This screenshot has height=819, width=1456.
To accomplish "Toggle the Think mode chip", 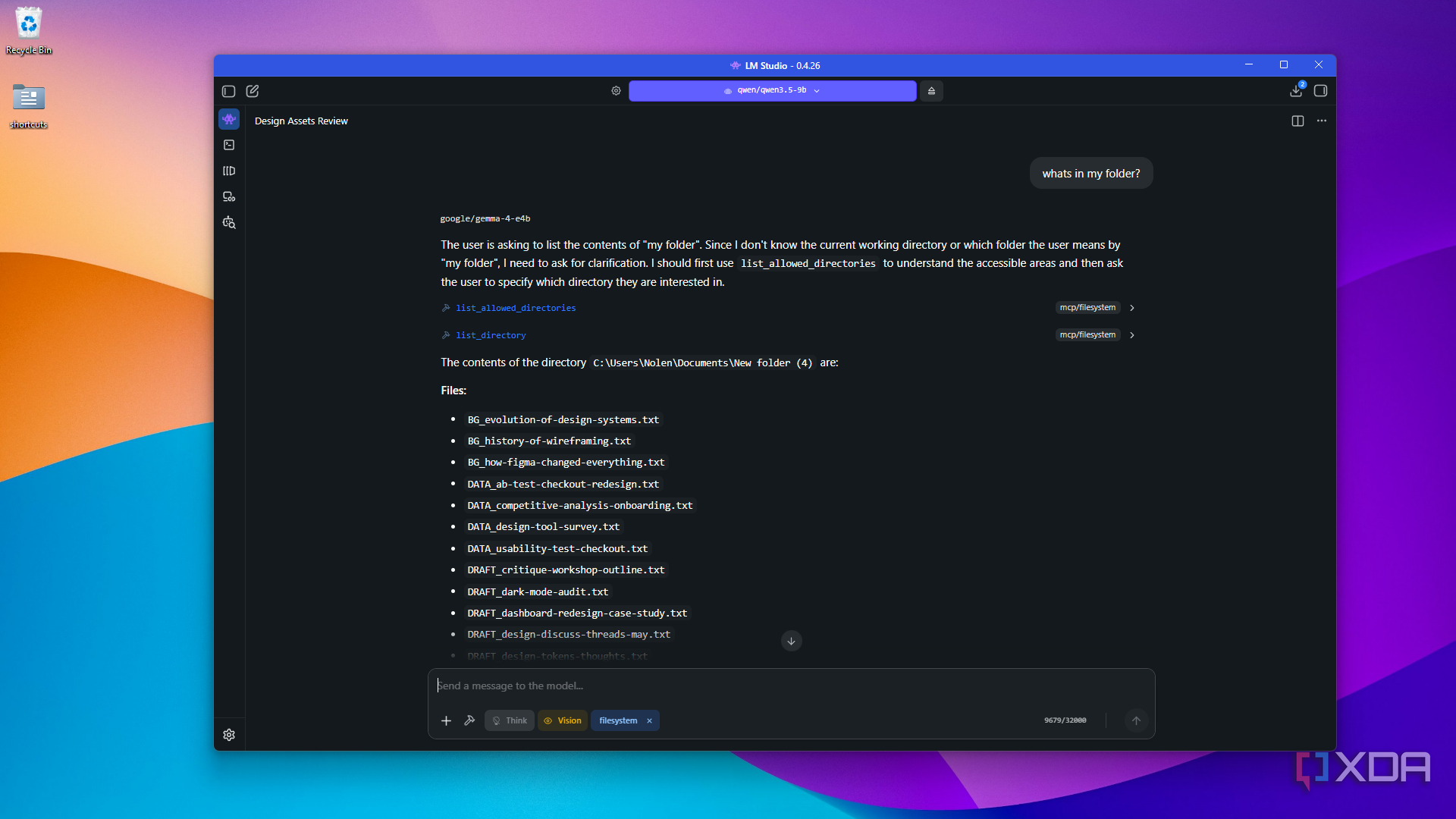I will point(510,720).
